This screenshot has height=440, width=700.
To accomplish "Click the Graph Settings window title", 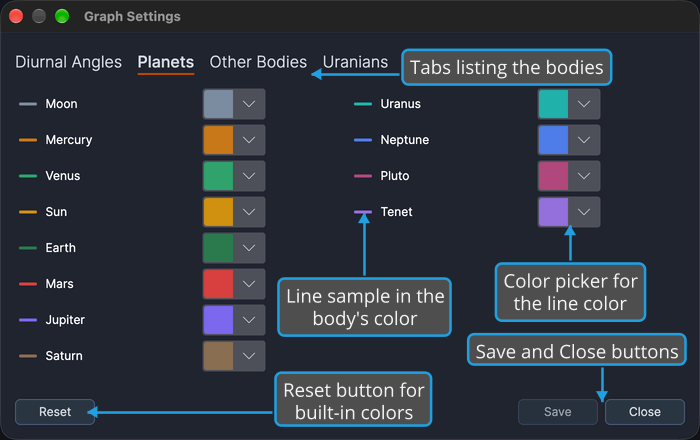I will tap(132, 17).
